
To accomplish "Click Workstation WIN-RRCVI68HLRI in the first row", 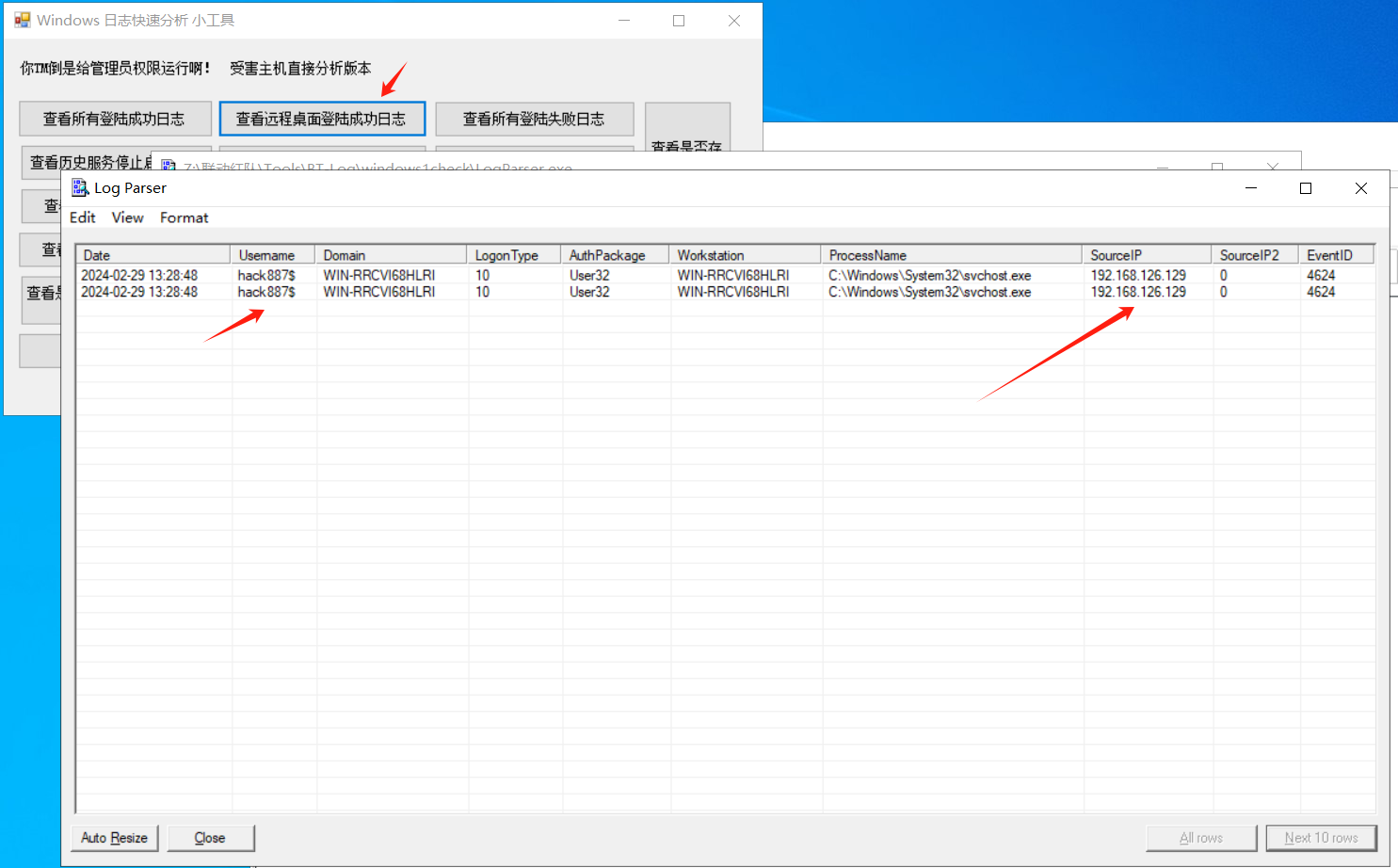I will [x=733, y=276].
